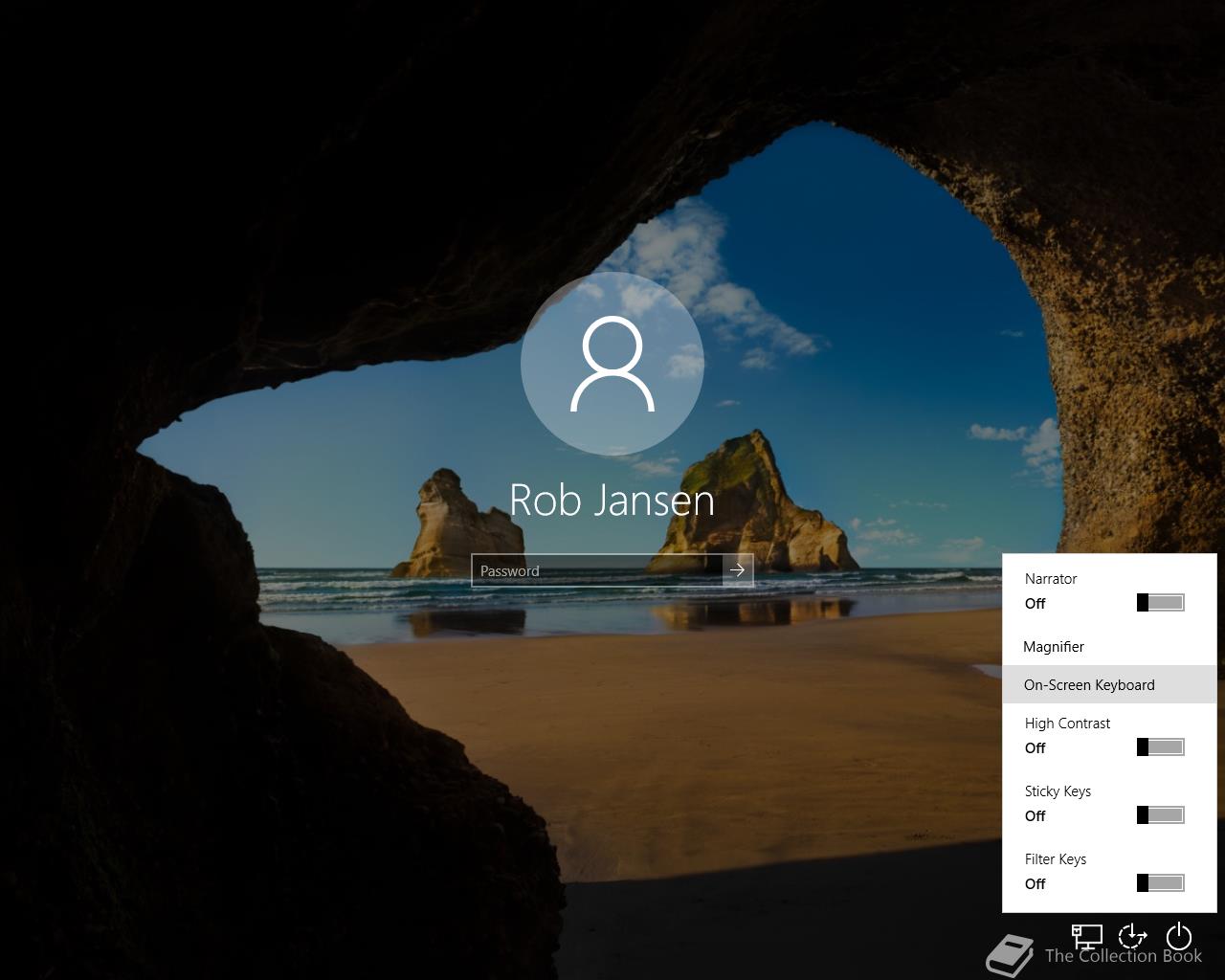
Task: Click the power button icon
Action: 1179,936
